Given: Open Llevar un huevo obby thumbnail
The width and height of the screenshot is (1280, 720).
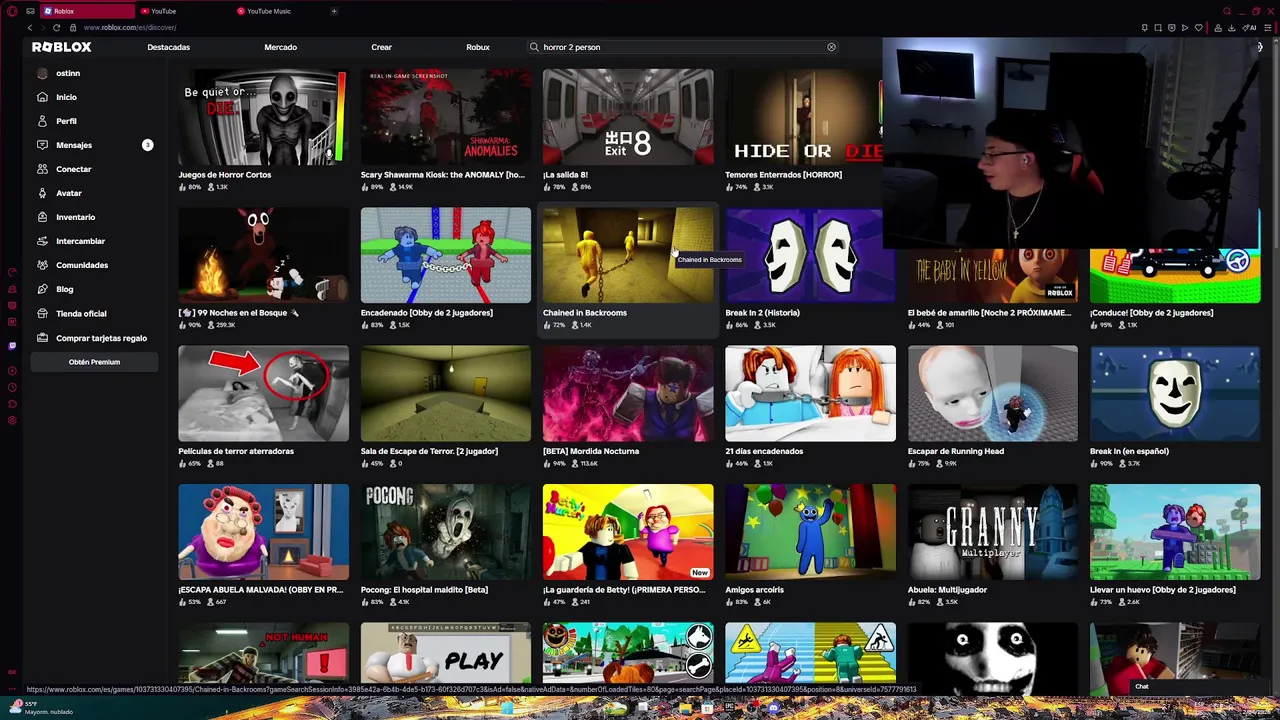Looking at the screenshot, I should point(1175,532).
